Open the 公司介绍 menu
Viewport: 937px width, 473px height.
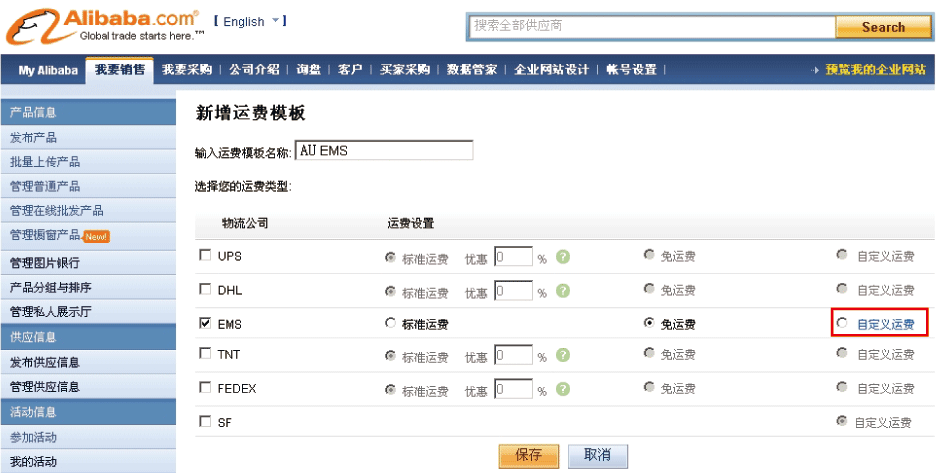click(254, 69)
